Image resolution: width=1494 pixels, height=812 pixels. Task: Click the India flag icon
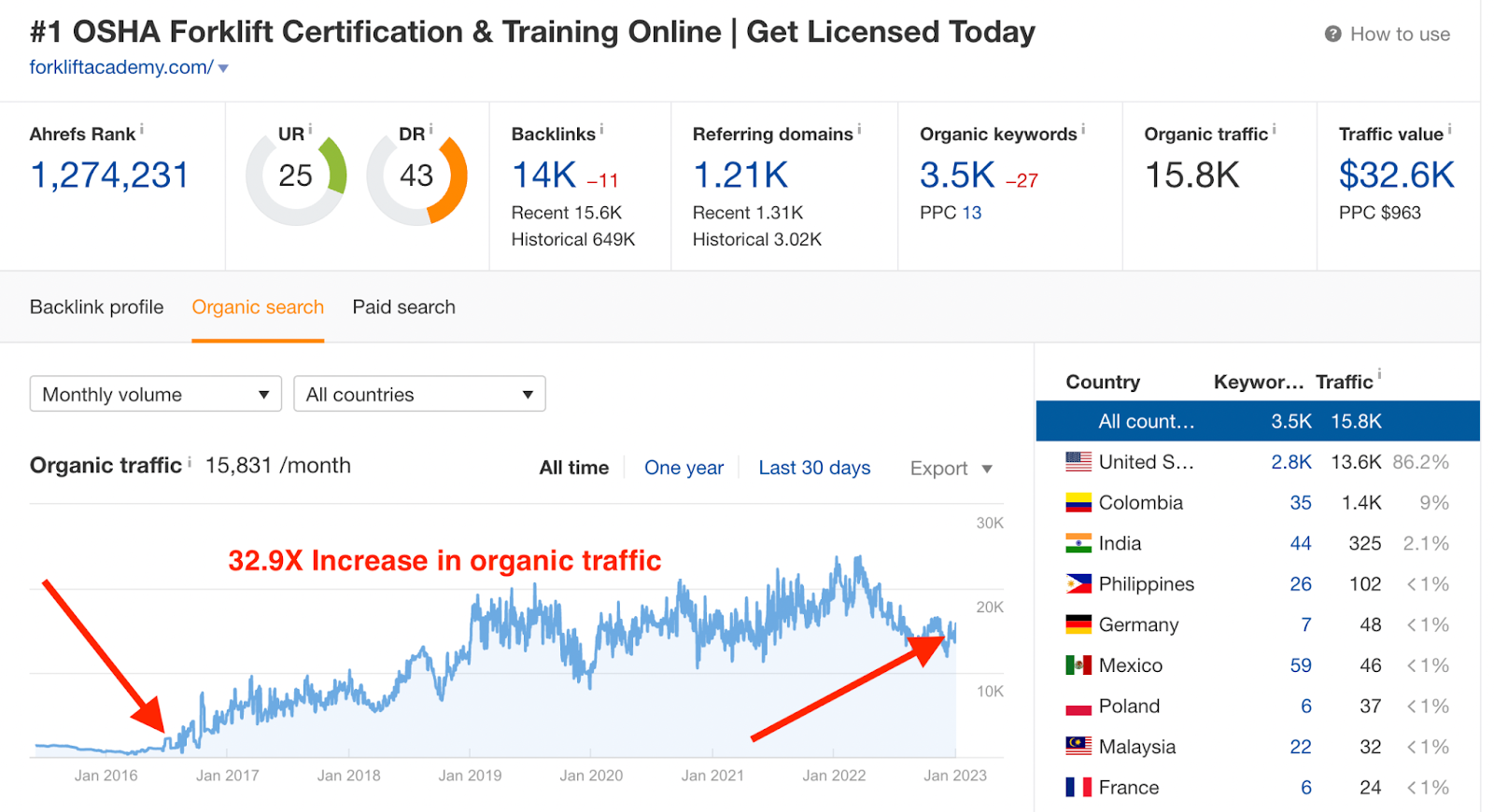tap(1078, 543)
